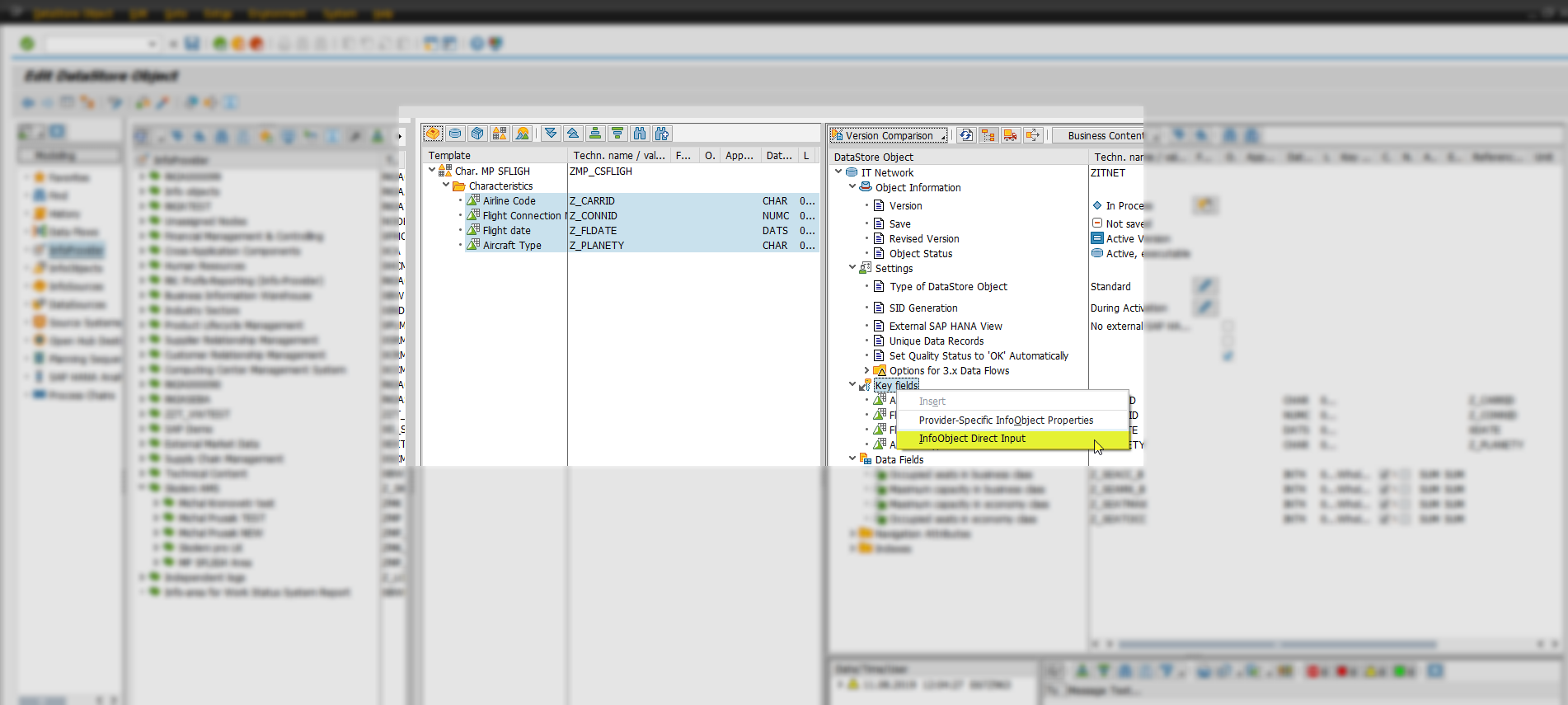Click the binoculars Find icon
This screenshot has height=705, width=1568.
click(640, 134)
